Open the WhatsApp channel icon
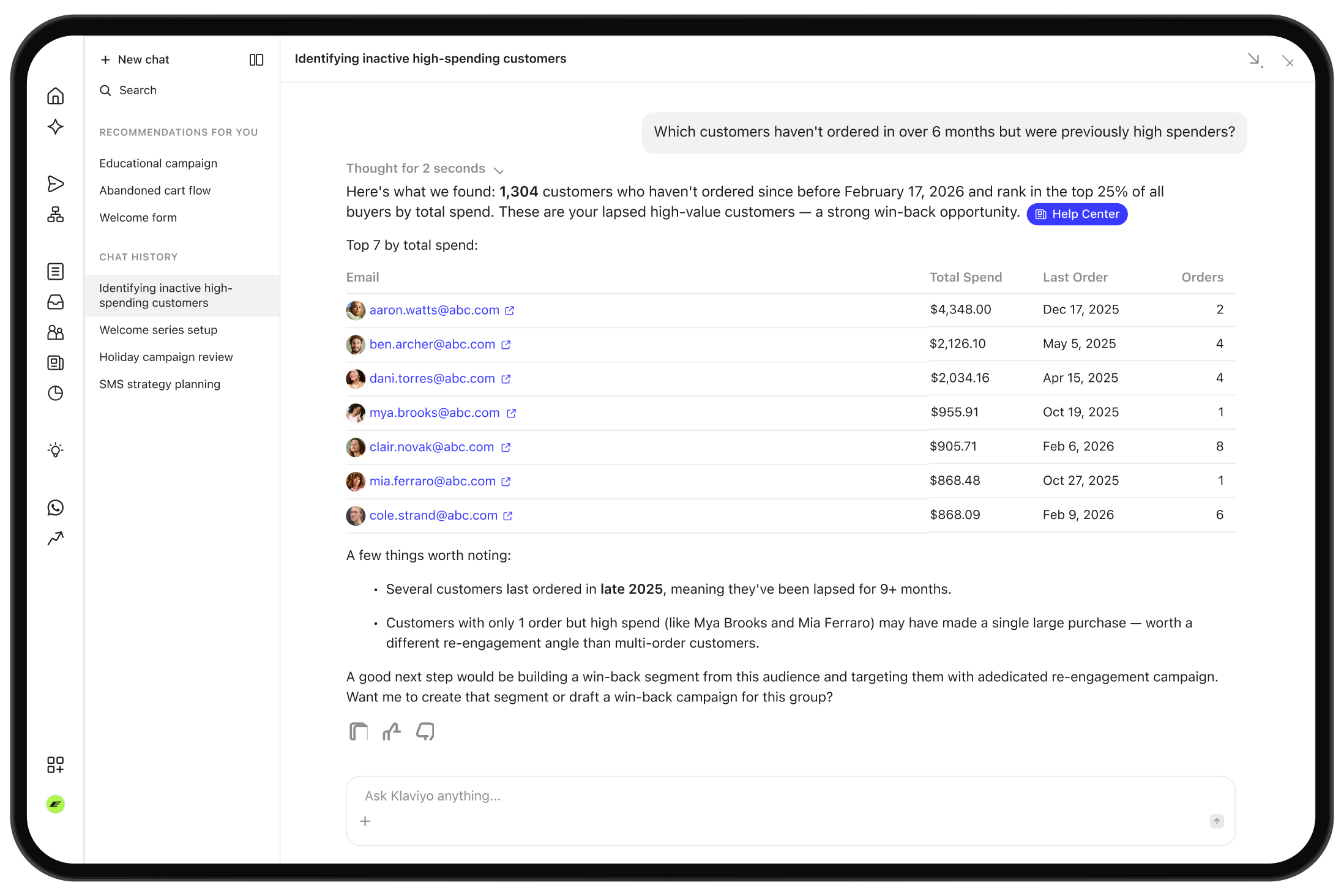This screenshot has height=896, width=1344. [x=56, y=507]
